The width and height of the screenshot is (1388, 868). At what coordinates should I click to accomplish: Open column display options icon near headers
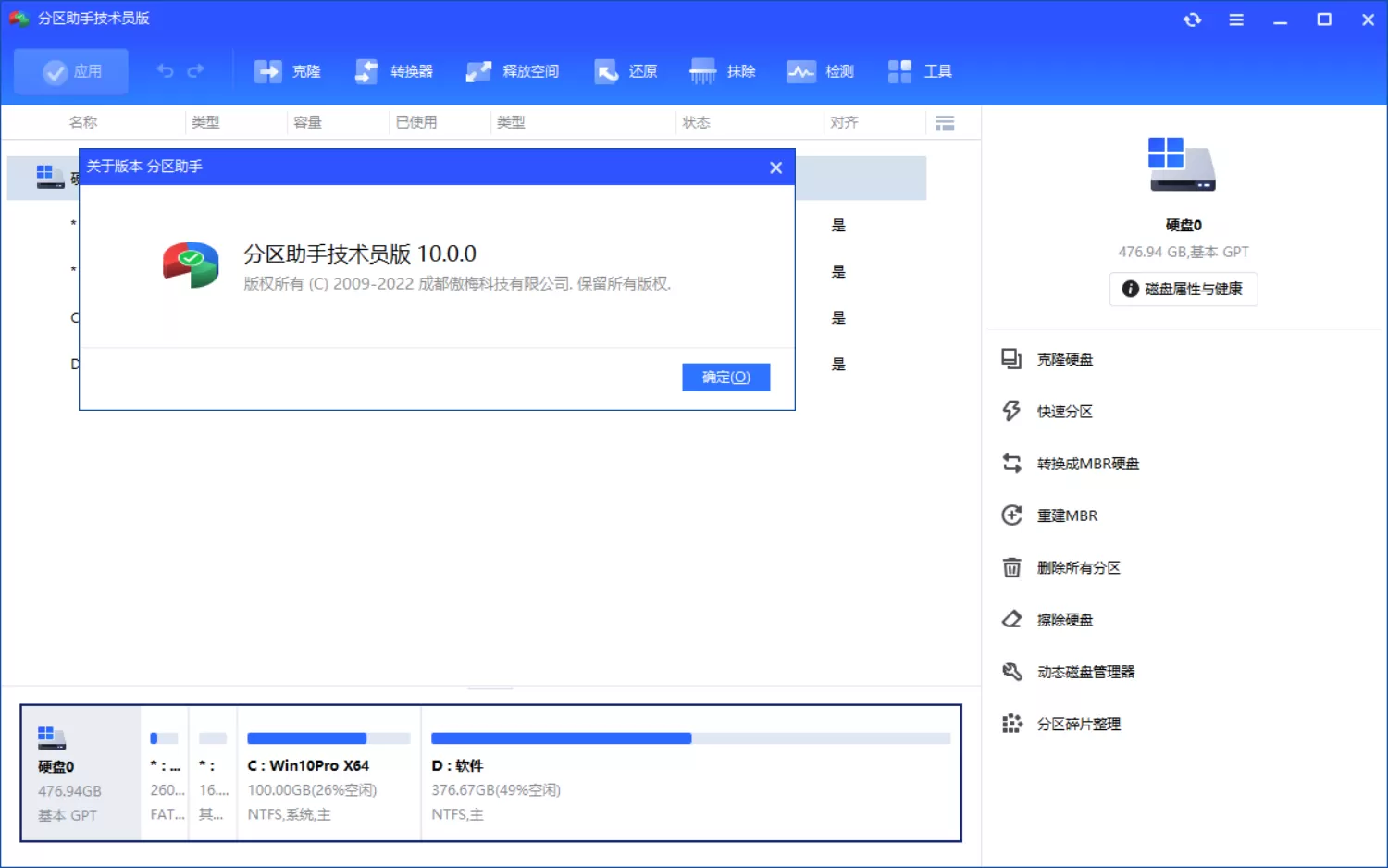tap(946, 121)
